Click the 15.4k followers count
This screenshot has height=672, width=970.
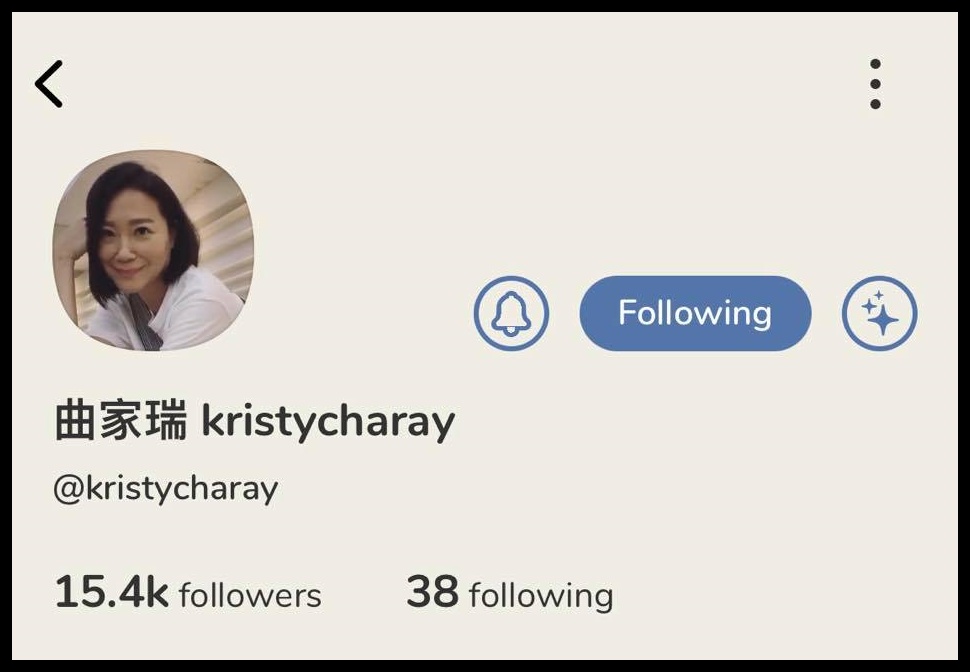(x=188, y=592)
